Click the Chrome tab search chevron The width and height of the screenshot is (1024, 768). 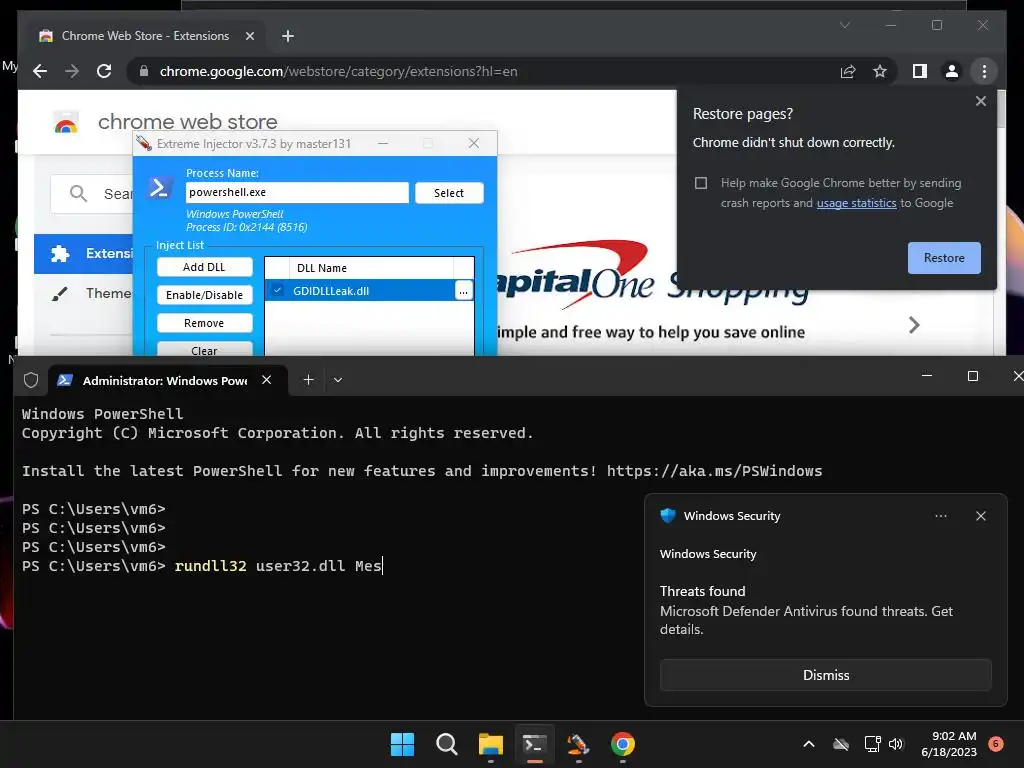pyautogui.click(x=844, y=25)
